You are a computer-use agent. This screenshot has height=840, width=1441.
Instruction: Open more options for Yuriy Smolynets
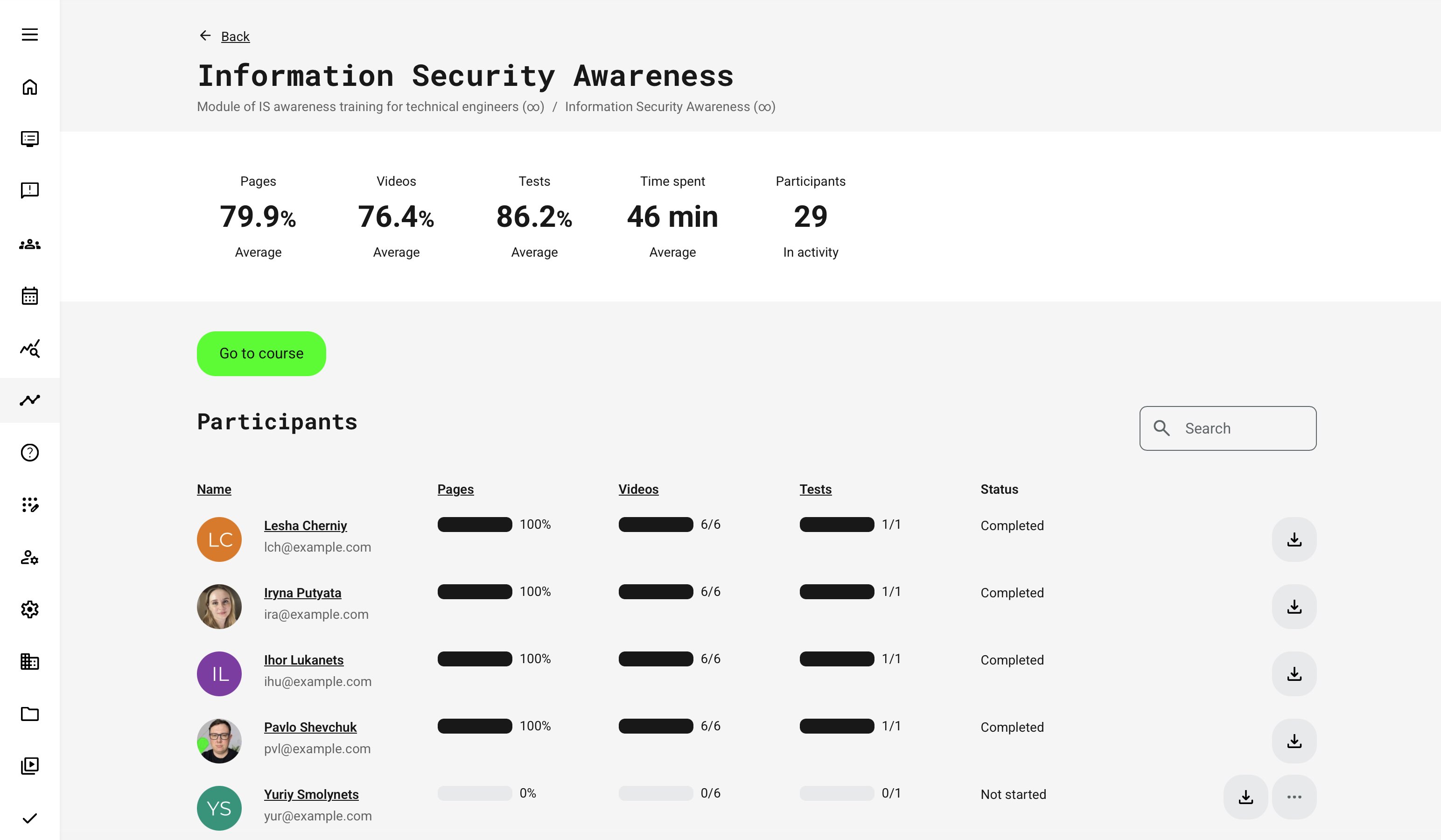click(1294, 797)
